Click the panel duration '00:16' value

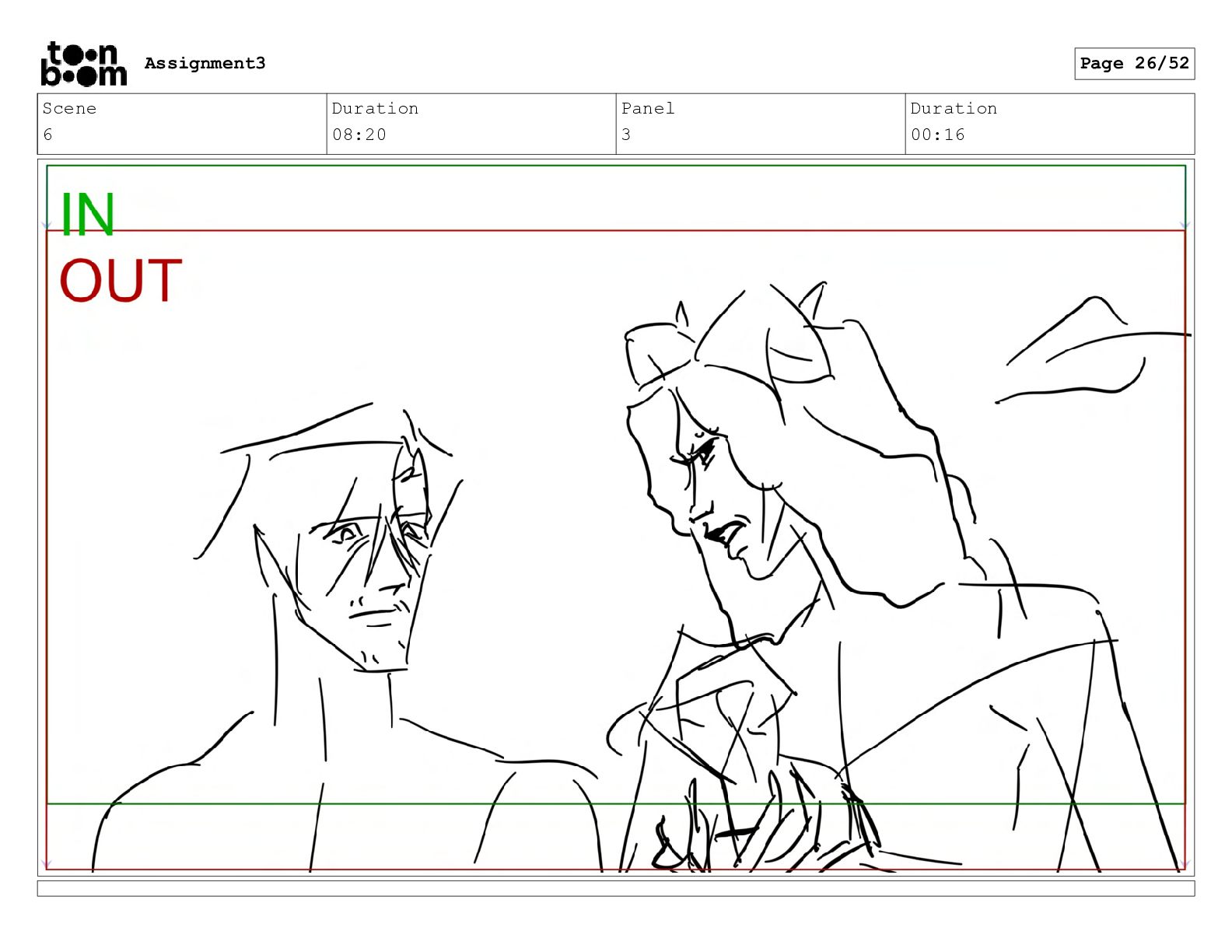(x=938, y=135)
